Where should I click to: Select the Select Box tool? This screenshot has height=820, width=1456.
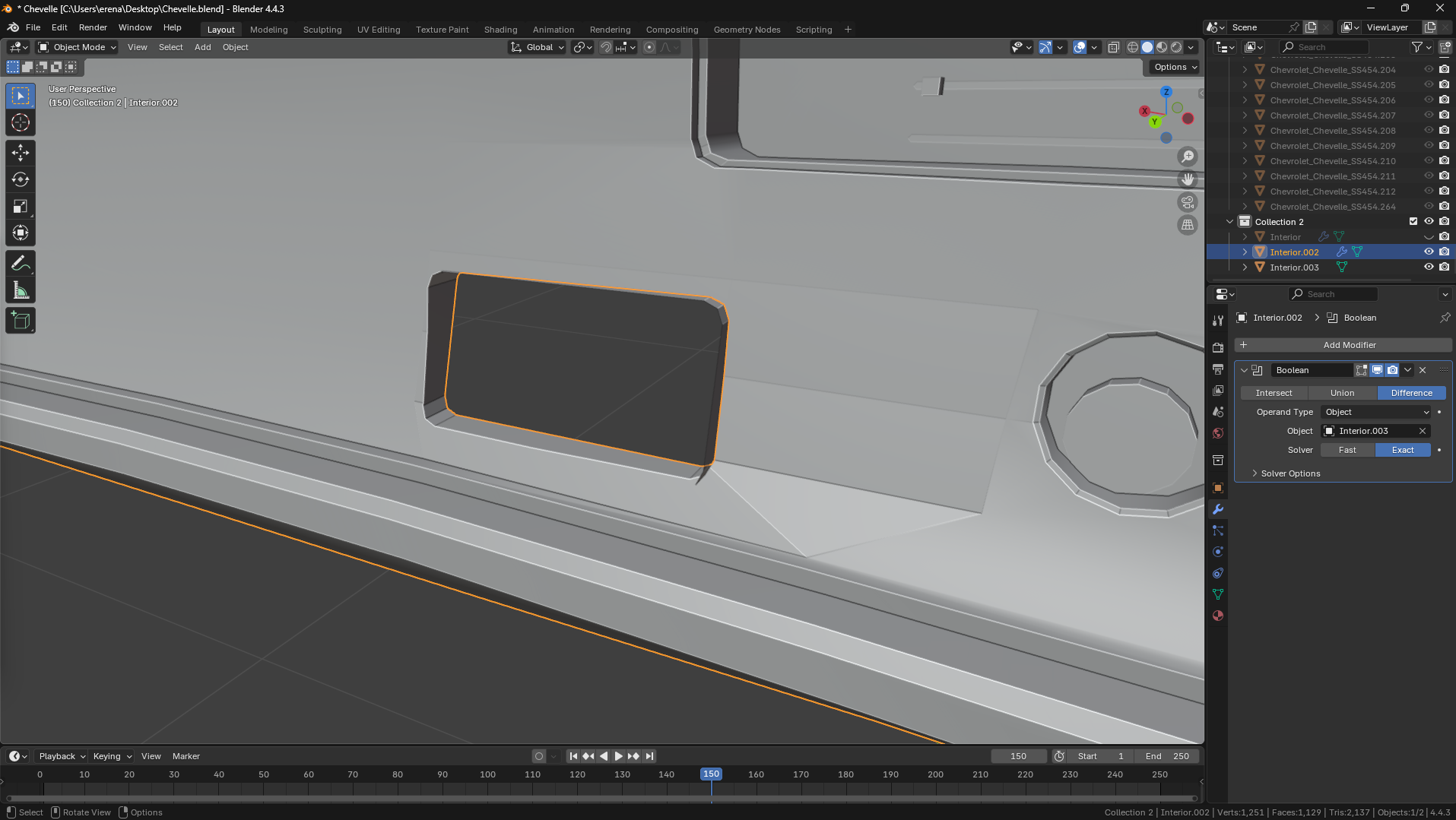pos(21,97)
